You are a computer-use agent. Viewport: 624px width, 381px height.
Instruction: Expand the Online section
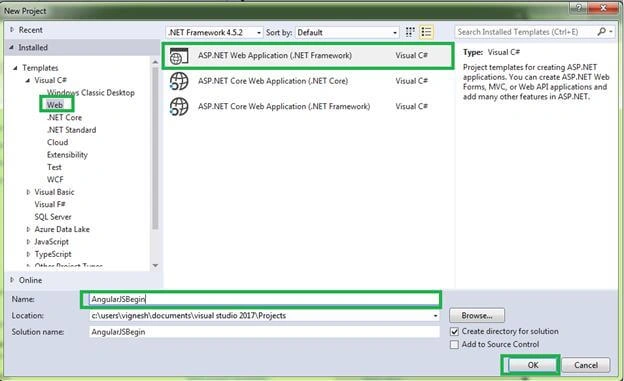(12, 280)
